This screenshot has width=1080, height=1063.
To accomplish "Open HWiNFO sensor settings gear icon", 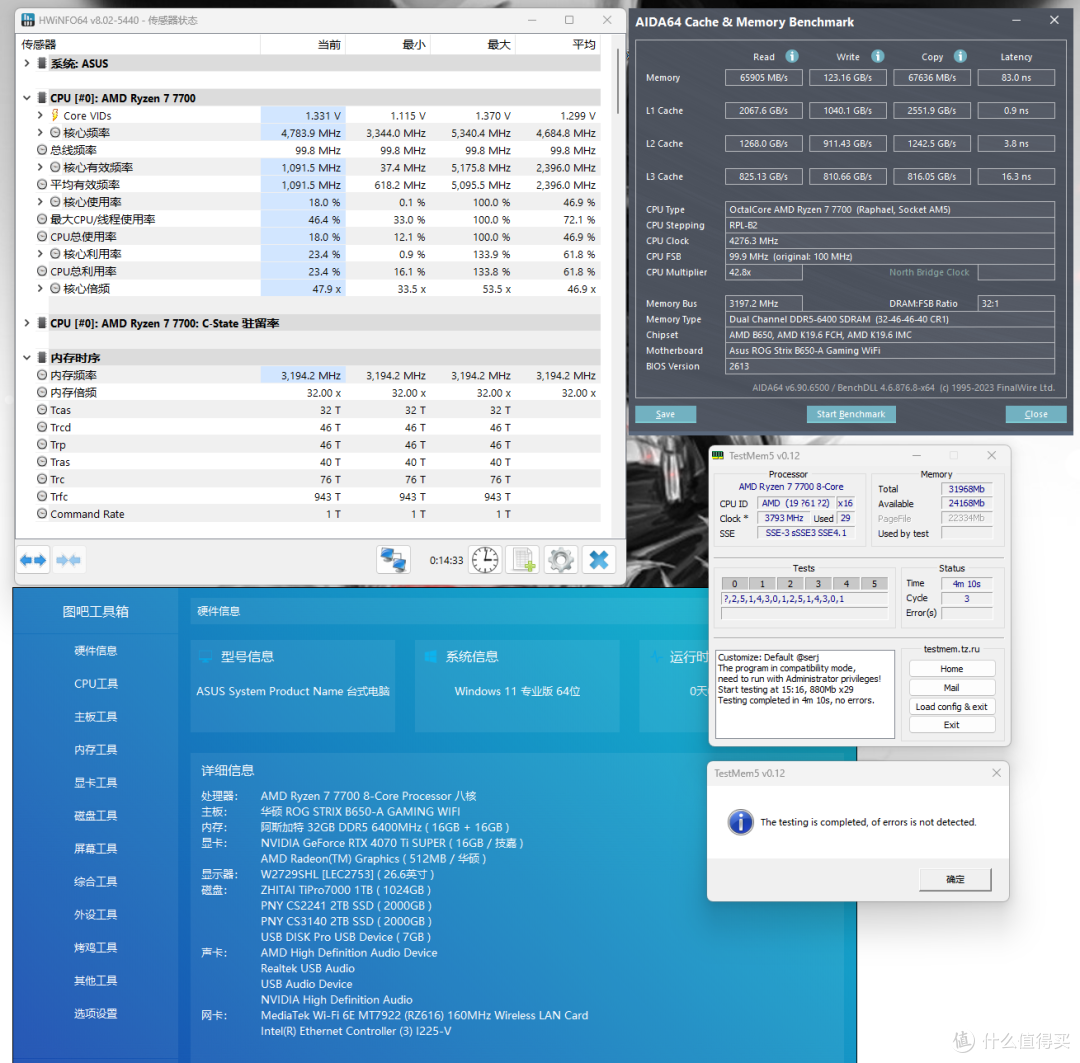I will [x=561, y=560].
